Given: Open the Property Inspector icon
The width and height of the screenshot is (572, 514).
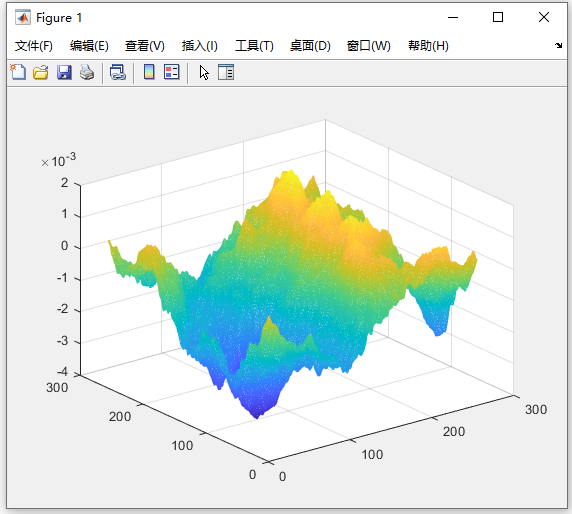Looking at the screenshot, I should click(226, 72).
